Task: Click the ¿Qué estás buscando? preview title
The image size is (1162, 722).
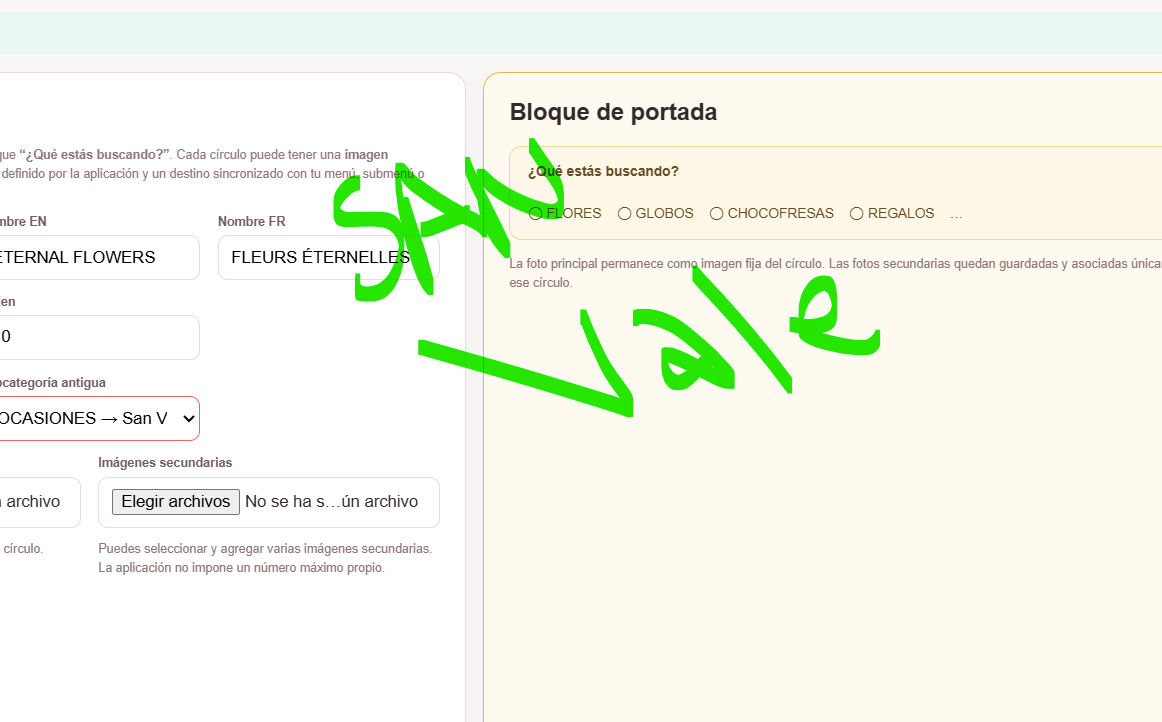Action: pyautogui.click(x=603, y=171)
